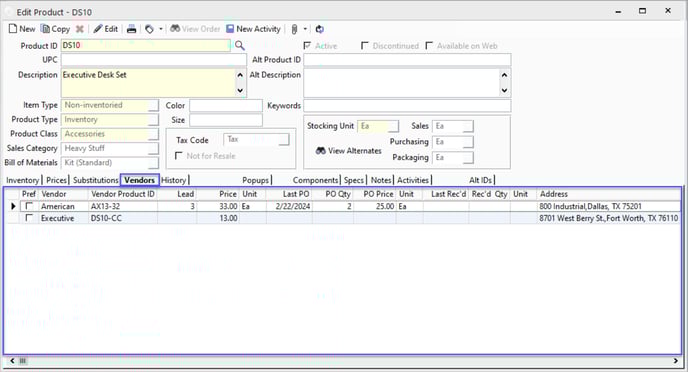The image size is (688, 372).
Task: Click the Copy product toolbar icon
Action: tap(55, 29)
